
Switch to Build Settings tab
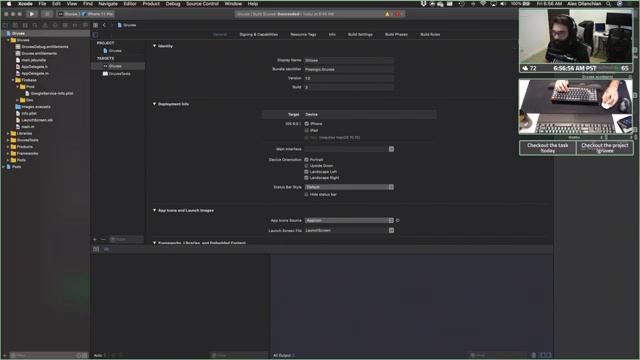click(x=360, y=35)
